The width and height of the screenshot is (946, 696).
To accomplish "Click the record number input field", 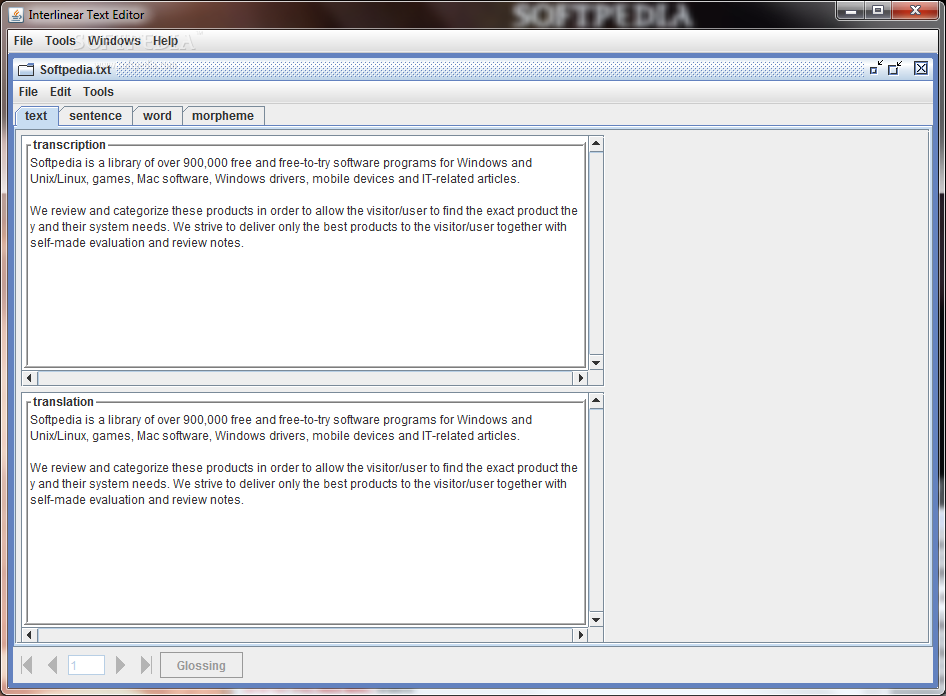I will click(86, 665).
